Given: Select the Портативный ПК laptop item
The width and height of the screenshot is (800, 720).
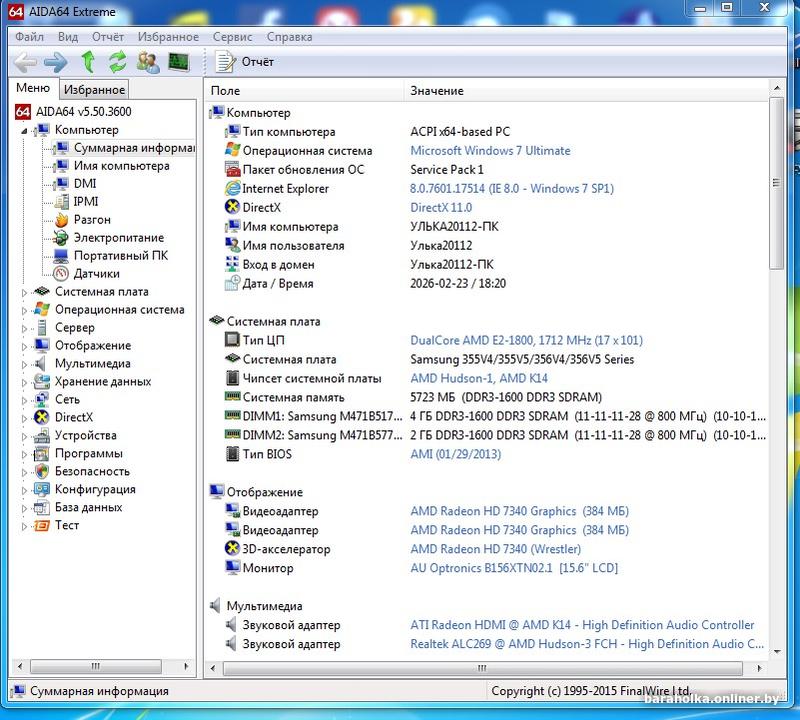Looking at the screenshot, I should [120, 255].
